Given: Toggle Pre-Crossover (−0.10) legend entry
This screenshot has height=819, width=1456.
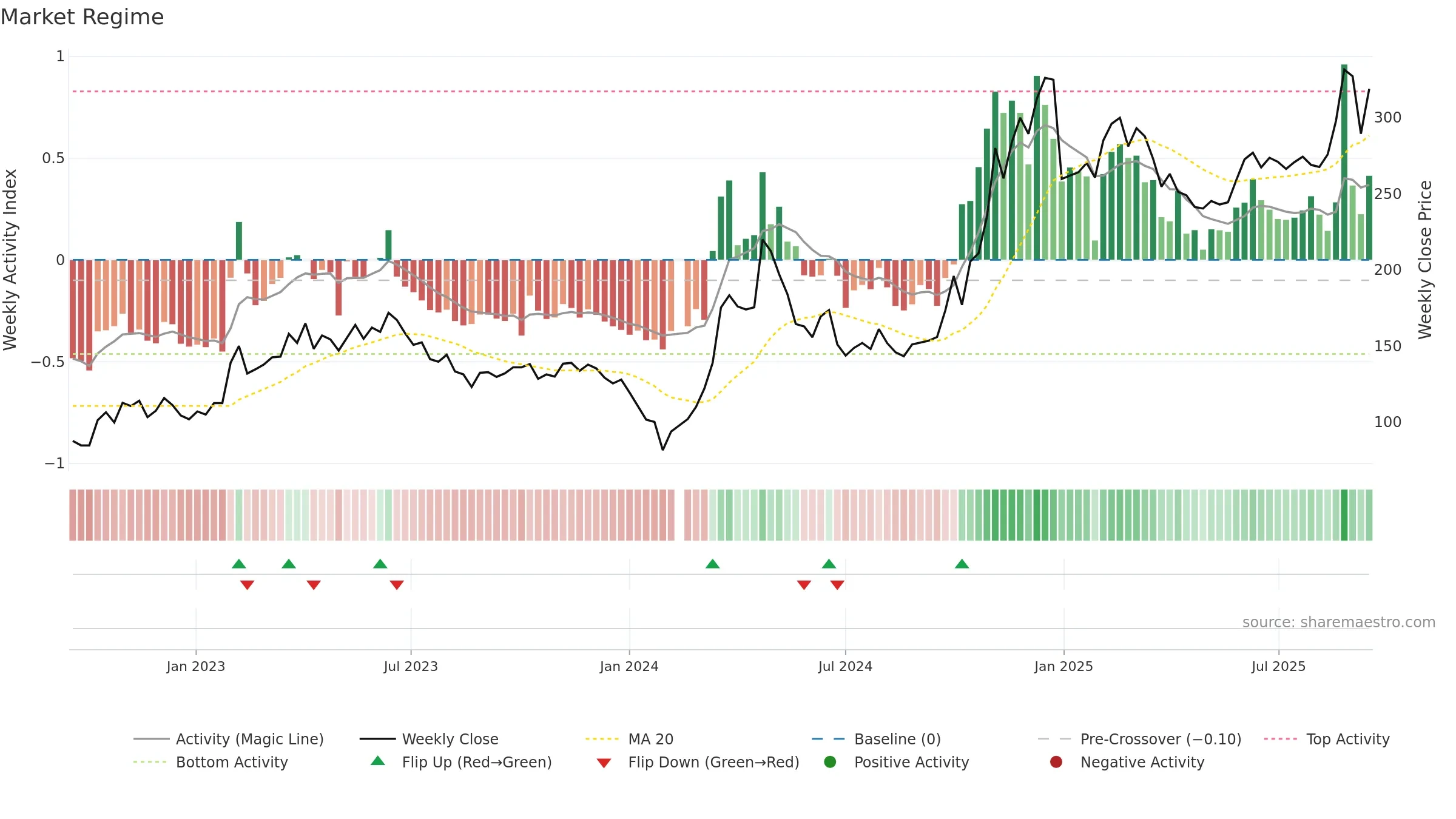Looking at the screenshot, I should (x=1139, y=739).
